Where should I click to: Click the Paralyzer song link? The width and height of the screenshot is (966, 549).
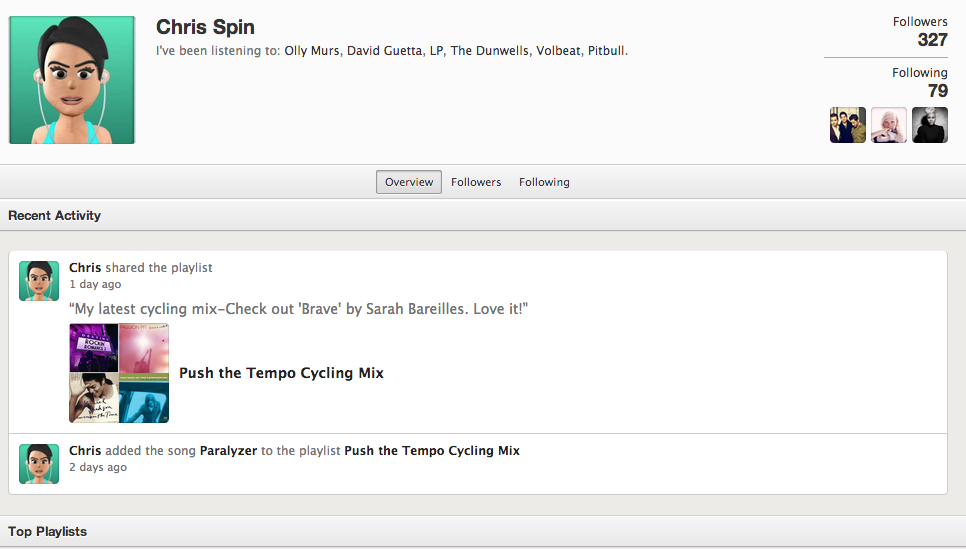point(229,451)
